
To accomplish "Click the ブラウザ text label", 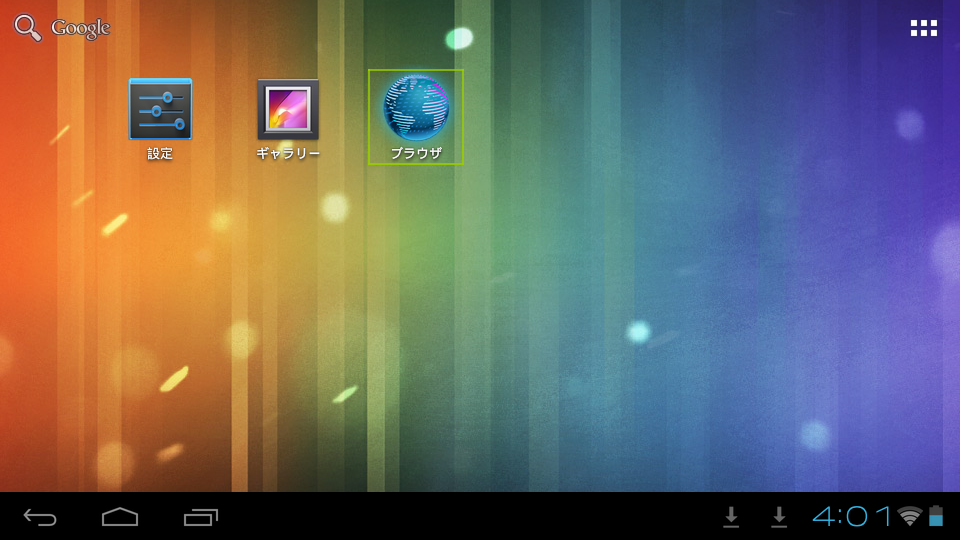I will pyautogui.click(x=416, y=154).
